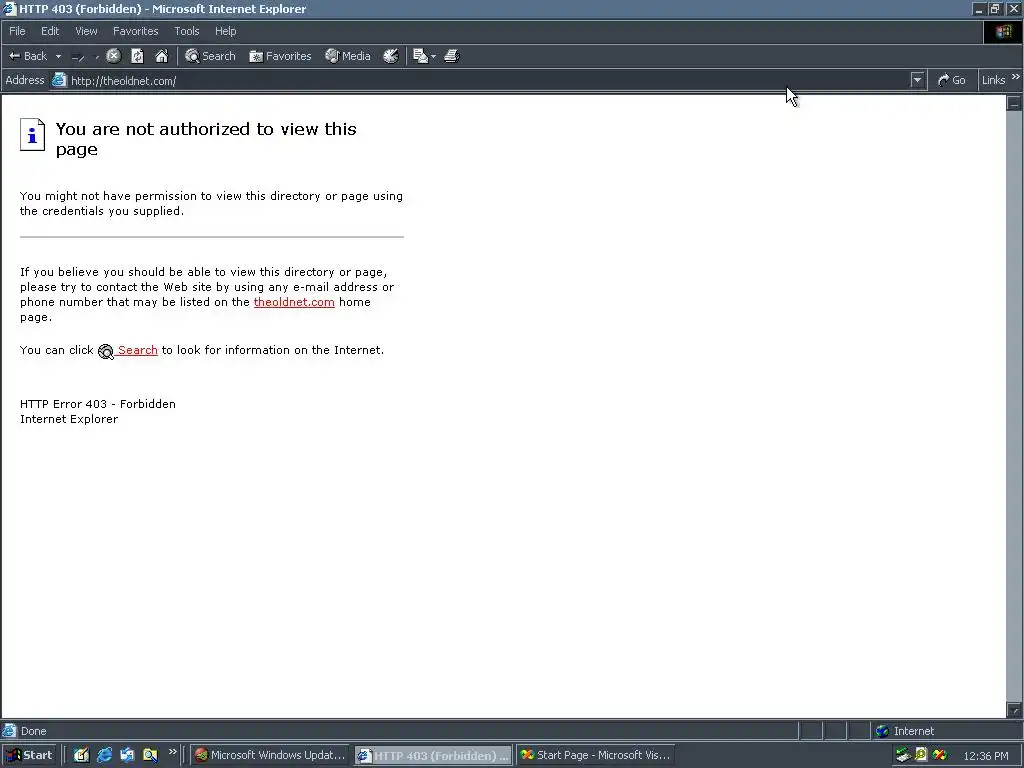Open the View menu
The image size is (1024, 768).
86,31
